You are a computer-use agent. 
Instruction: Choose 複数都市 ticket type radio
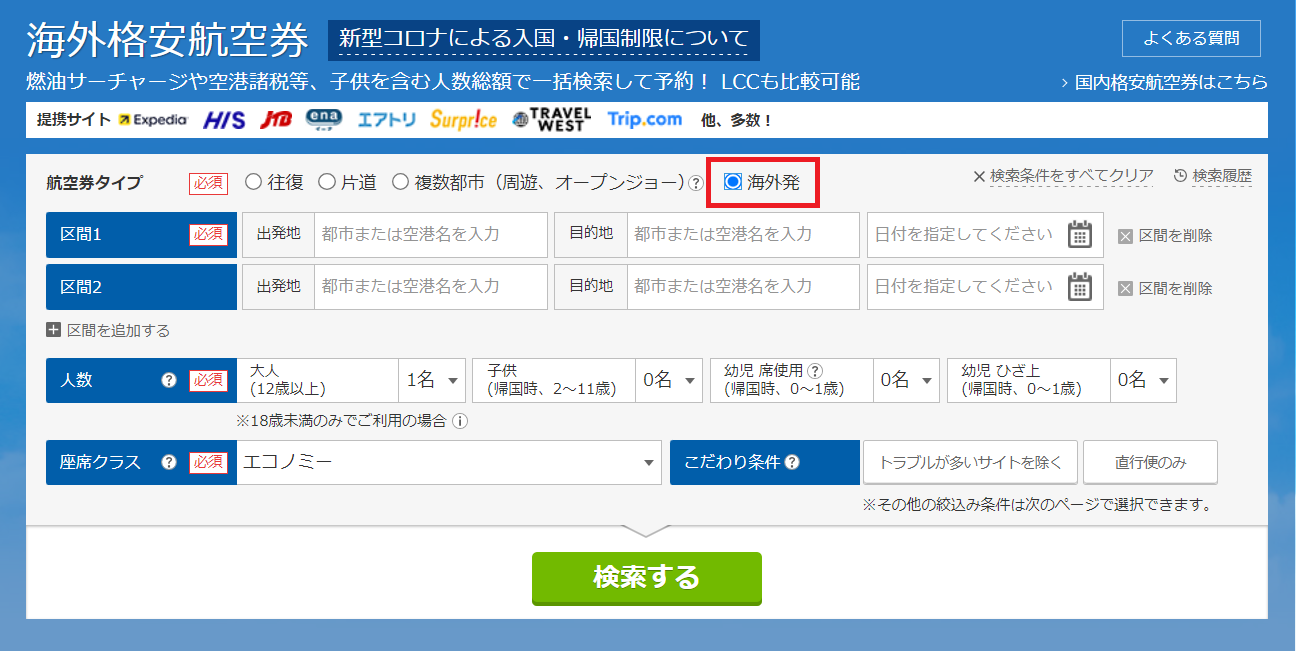(x=400, y=182)
